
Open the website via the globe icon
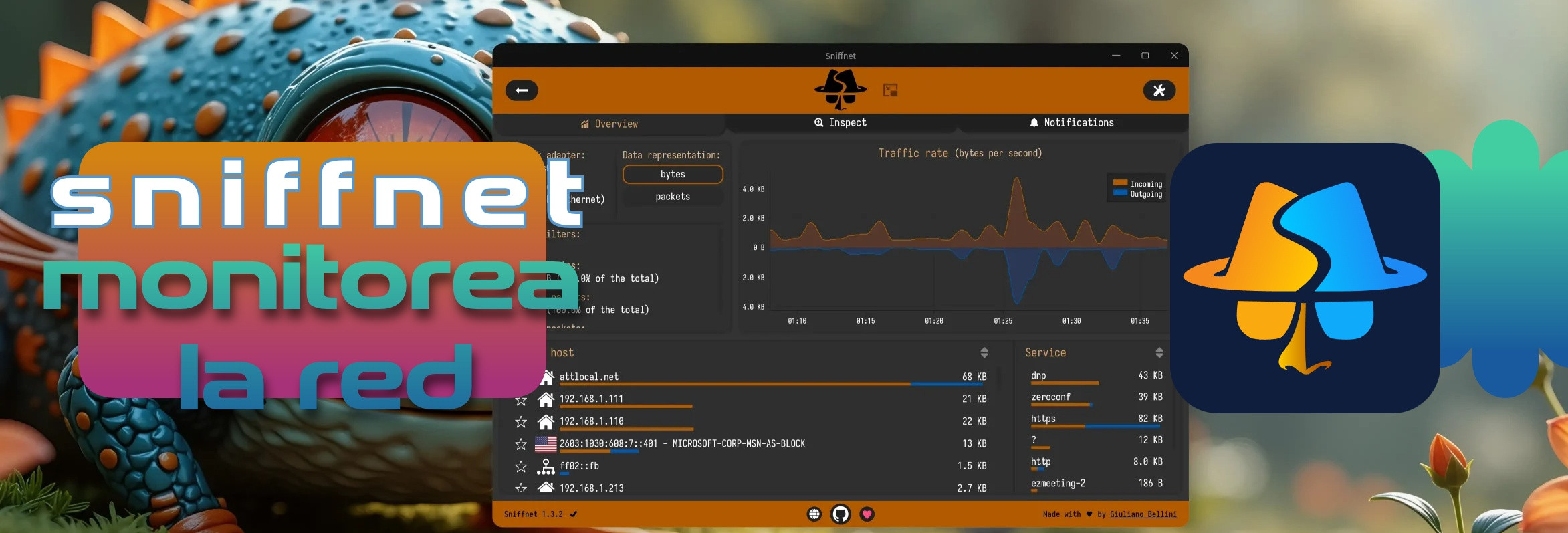pos(814,514)
